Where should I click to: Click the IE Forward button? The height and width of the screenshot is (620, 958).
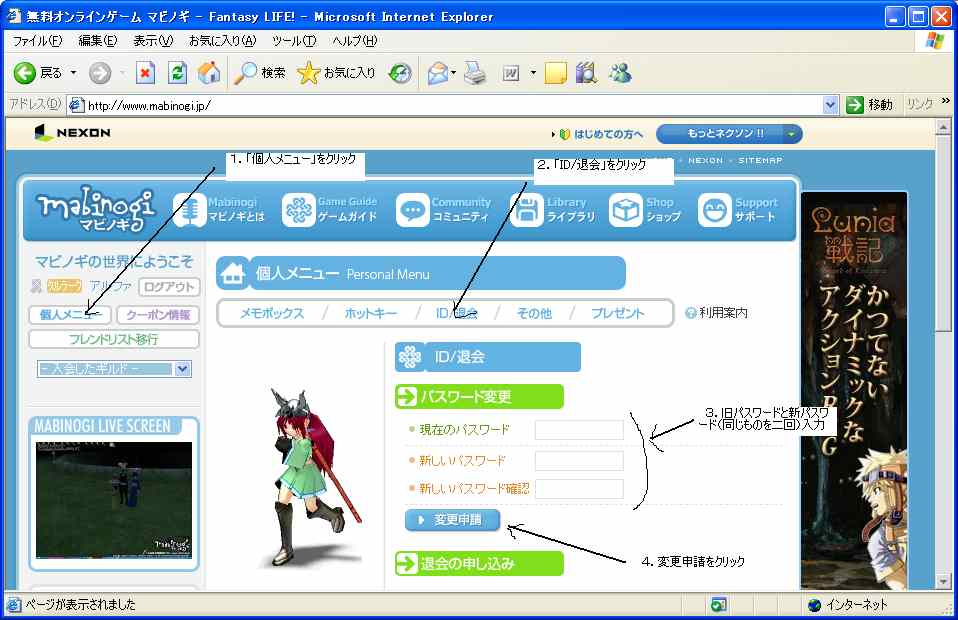point(100,73)
